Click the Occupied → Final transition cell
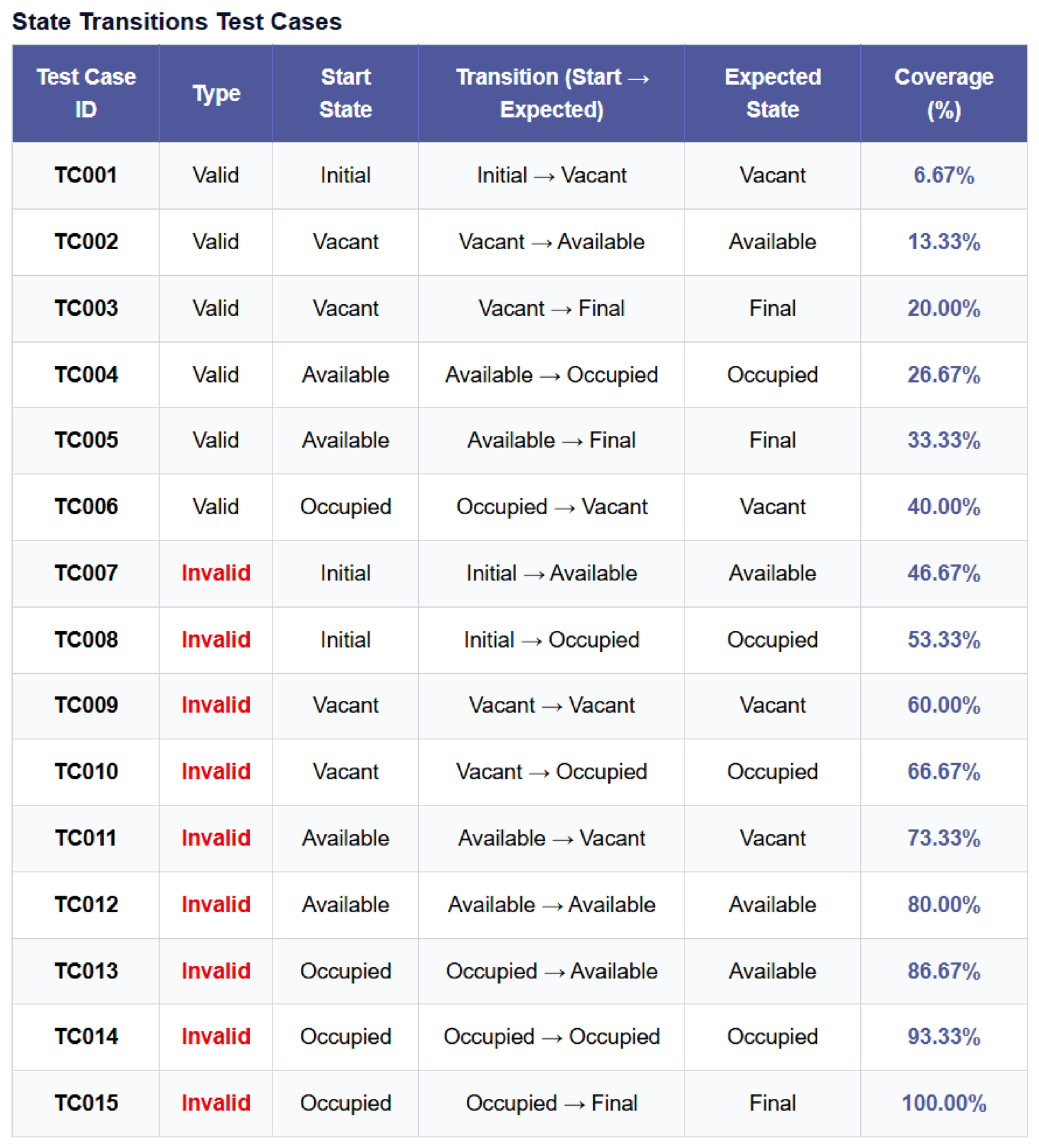Screen dimensions: 1039x1148 [551, 1103]
